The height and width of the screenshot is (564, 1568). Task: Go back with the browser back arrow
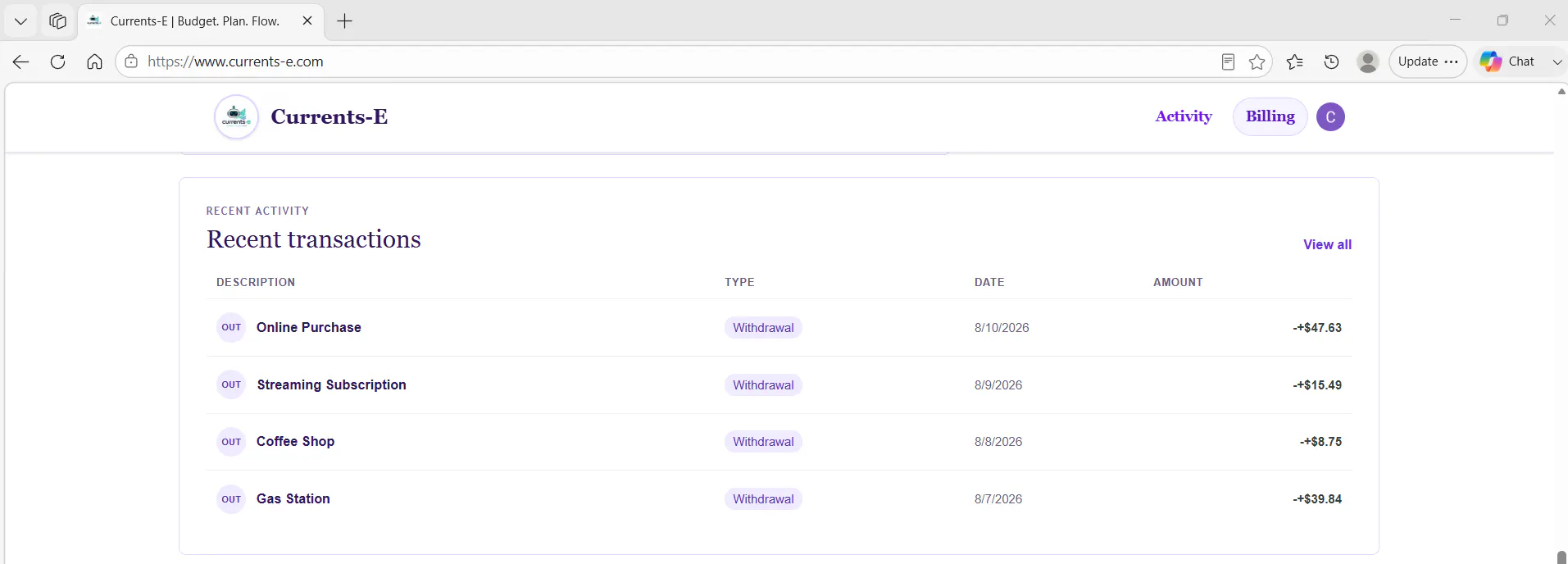coord(21,61)
